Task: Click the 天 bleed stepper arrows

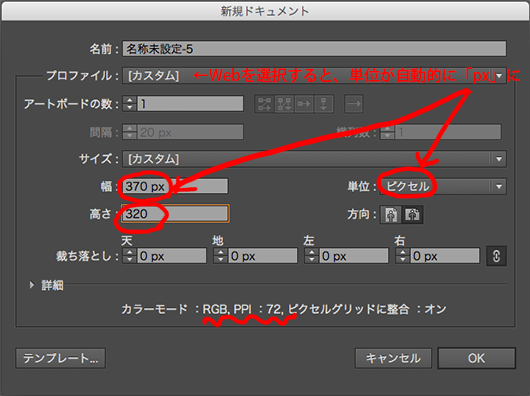Action: [x=129, y=256]
